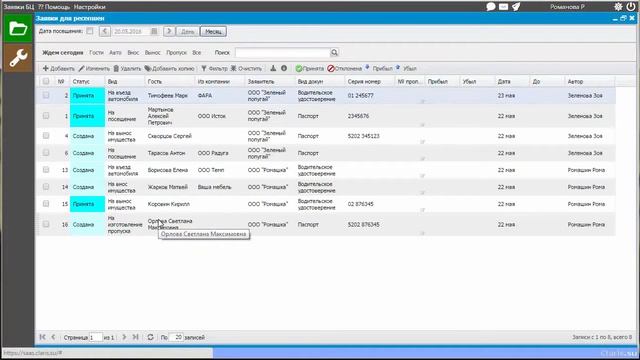
Task: Open the chat bubble icon in top bar
Action: click(491, 7)
